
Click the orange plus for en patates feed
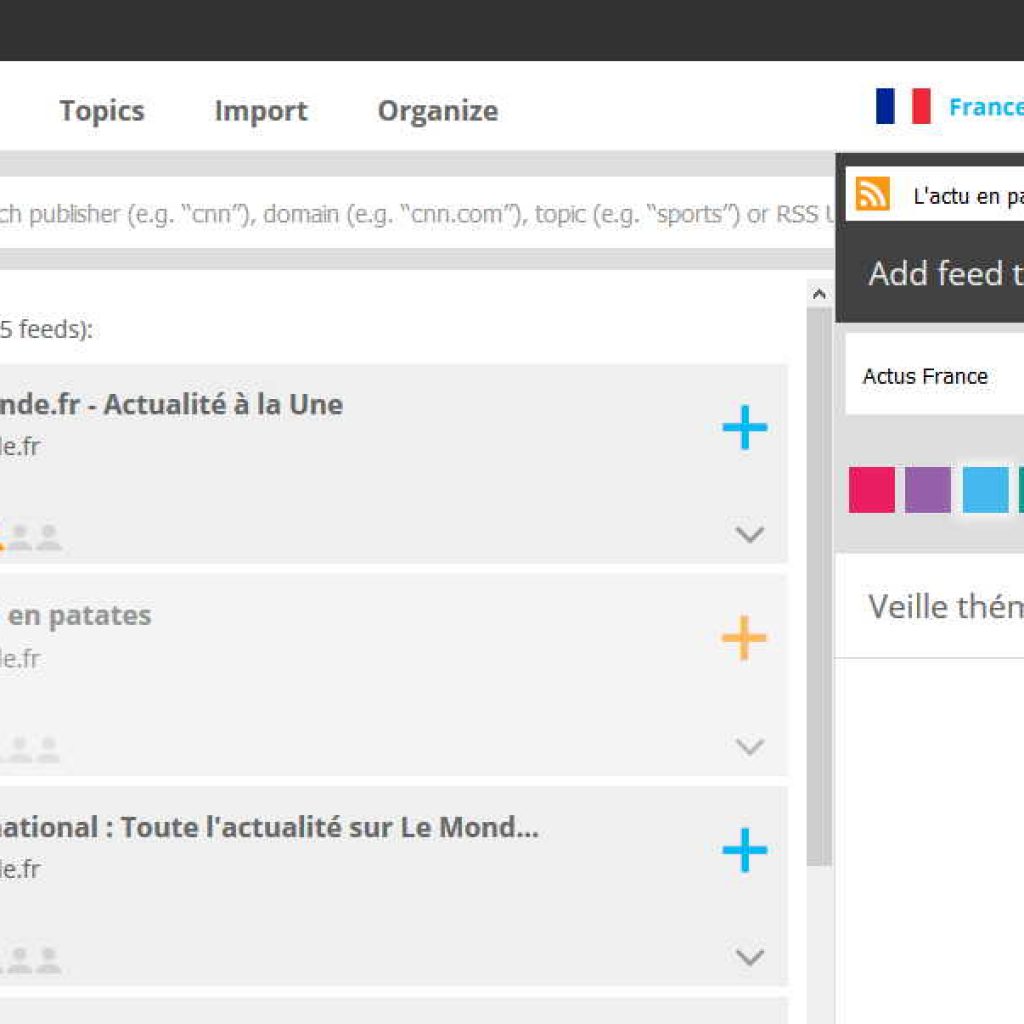pos(744,638)
